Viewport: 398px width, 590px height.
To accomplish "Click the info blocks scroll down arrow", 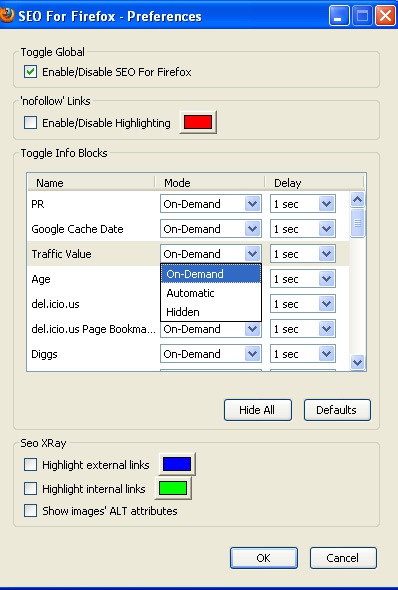I will (357, 362).
